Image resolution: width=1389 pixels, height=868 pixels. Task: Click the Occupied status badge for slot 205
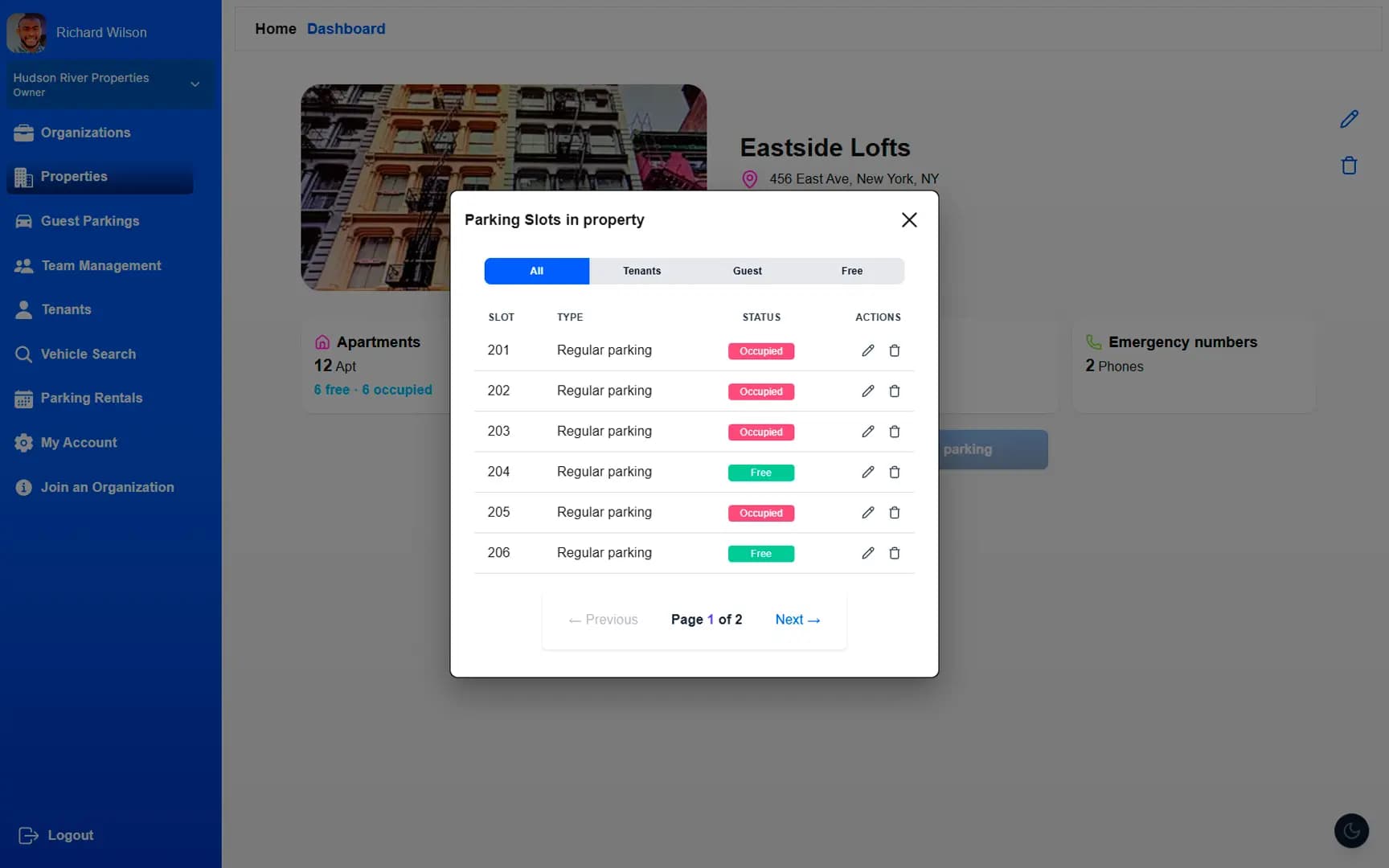(x=760, y=513)
